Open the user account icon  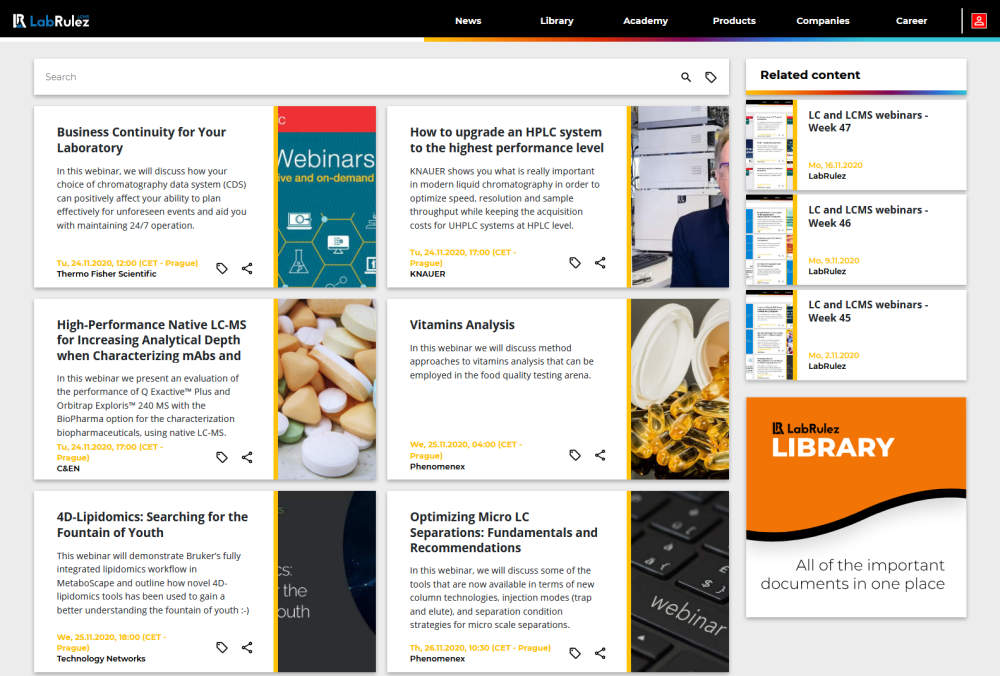click(x=979, y=21)
